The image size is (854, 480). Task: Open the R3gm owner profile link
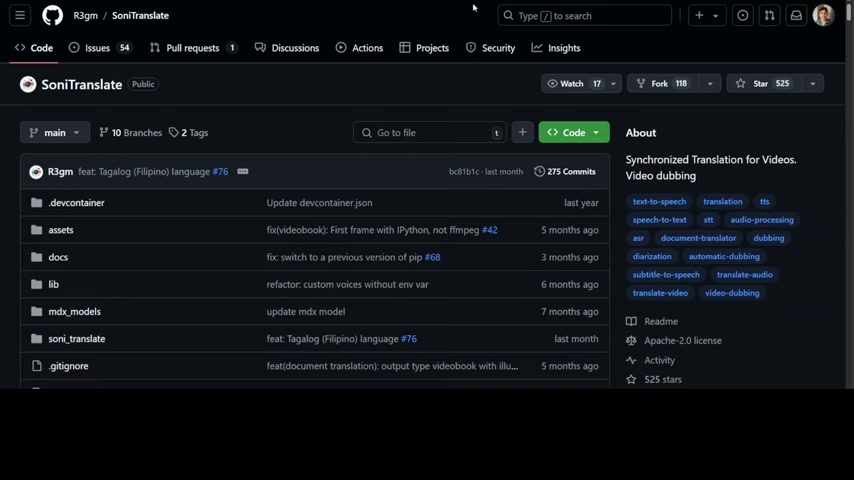(x=86, y=15)
